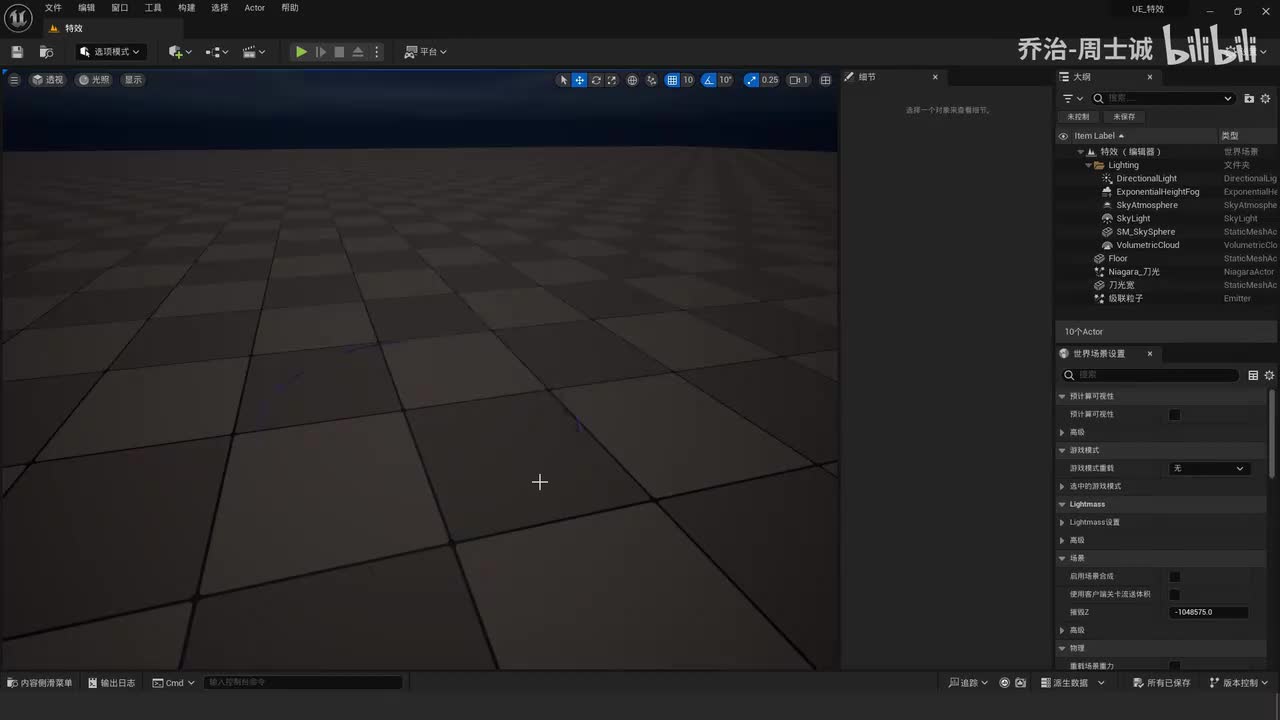Open the 内容侧滑菜单 content drawer
Viewport: 1280px width, 720px height.
40,683
